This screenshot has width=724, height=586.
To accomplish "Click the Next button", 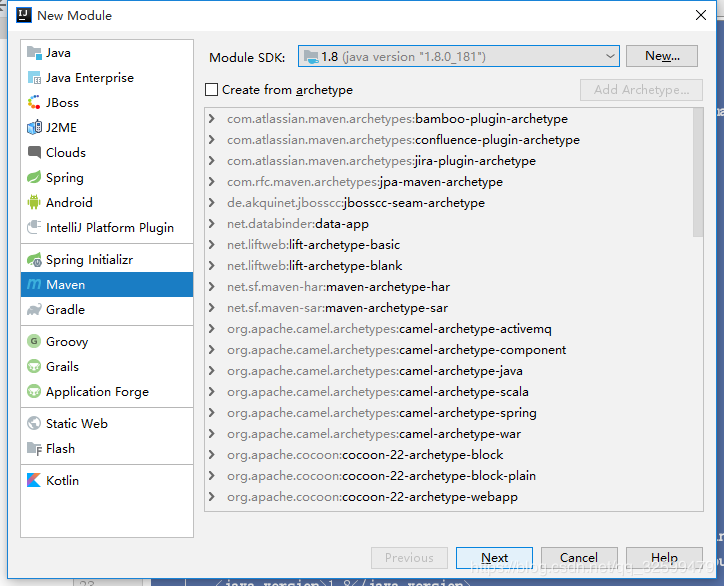I will pyautogui.click(x=494, y=558).
